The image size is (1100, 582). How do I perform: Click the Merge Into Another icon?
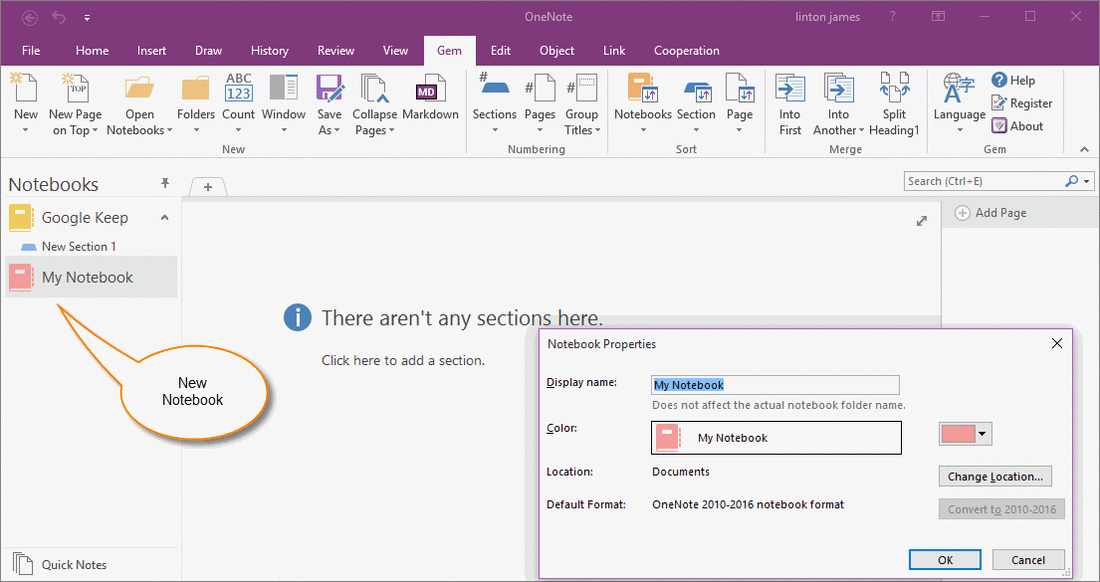(x=838, y=88)
